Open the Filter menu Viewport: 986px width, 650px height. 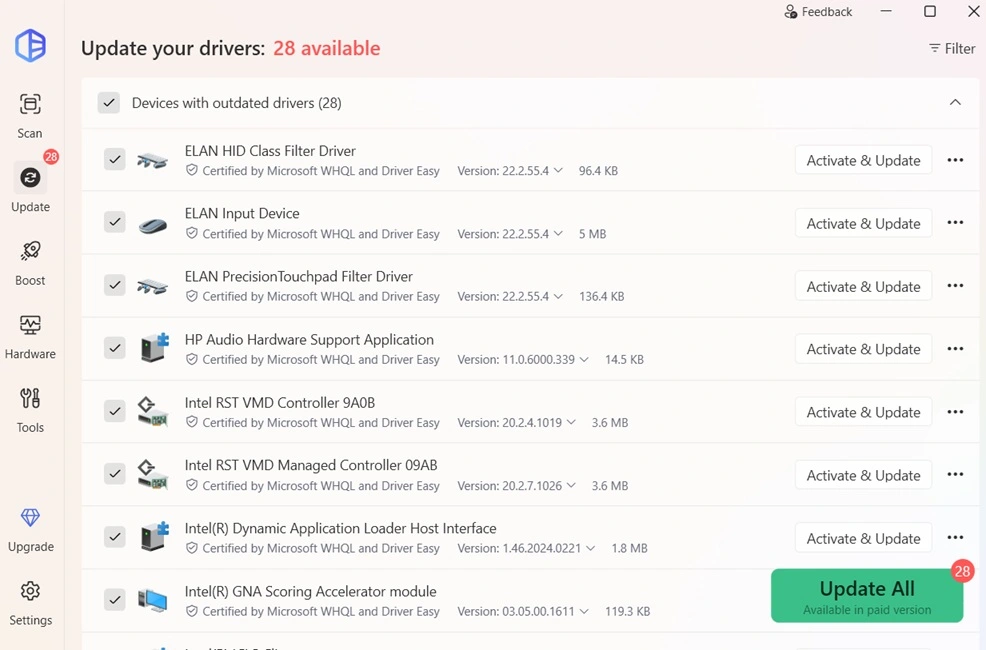952,48
